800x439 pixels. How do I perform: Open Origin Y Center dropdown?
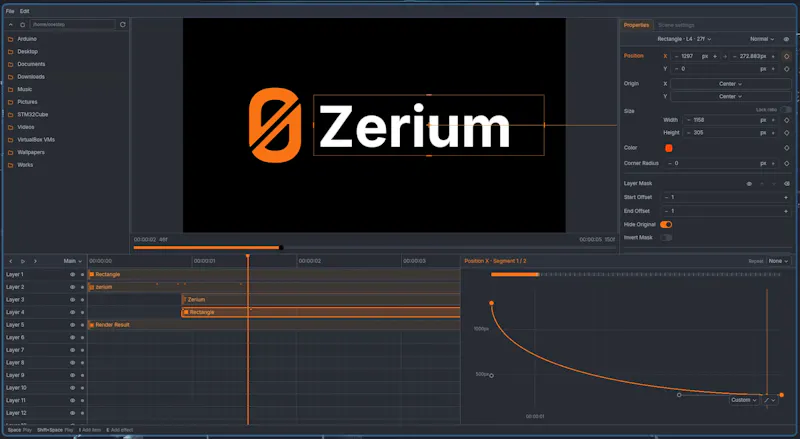point(731,96)
